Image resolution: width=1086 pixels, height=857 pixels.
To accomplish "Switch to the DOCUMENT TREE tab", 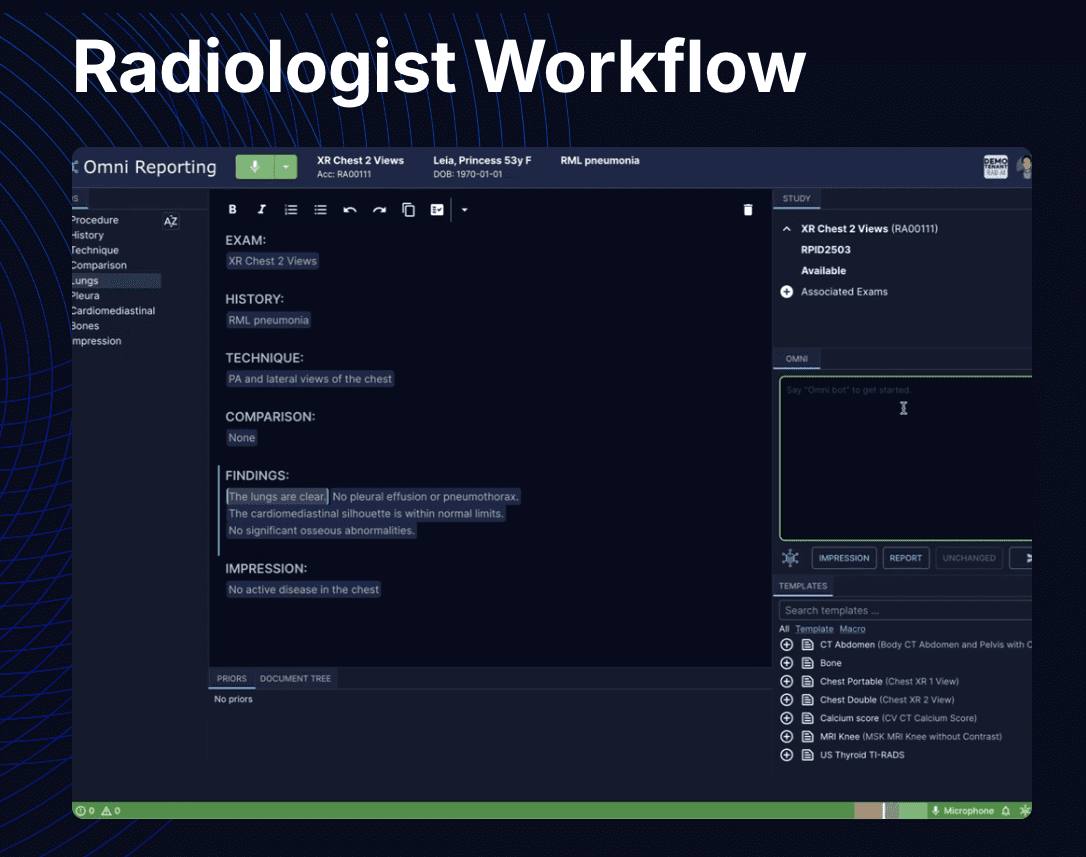I will [295, 678].
